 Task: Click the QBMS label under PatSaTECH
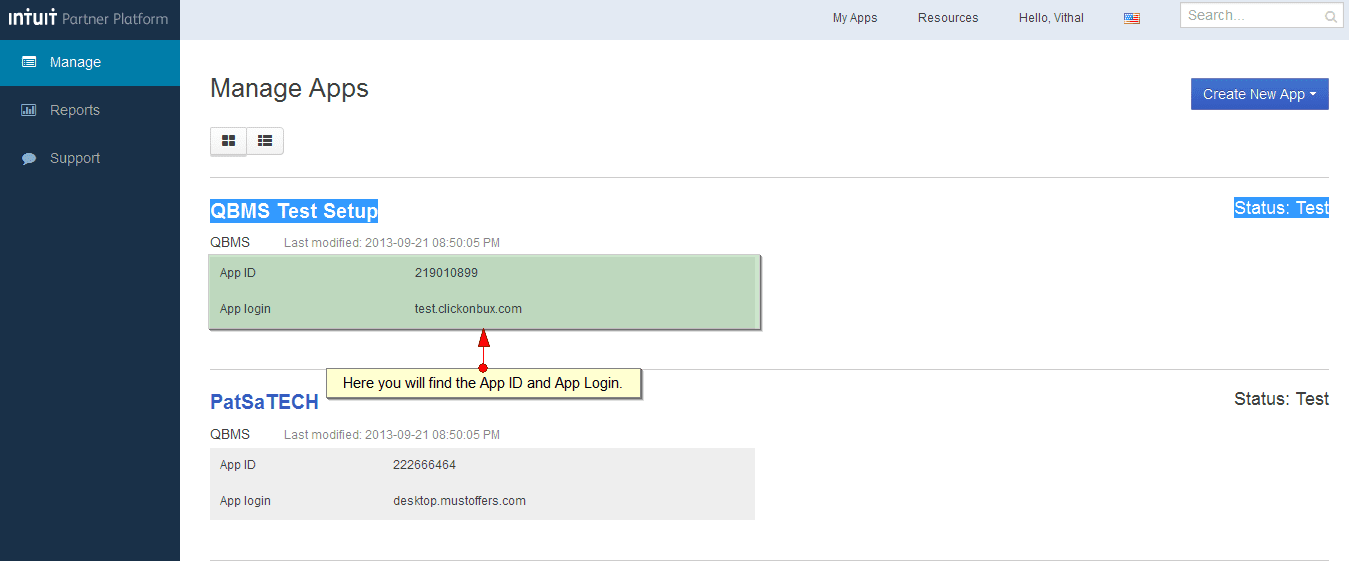(230, 434)
